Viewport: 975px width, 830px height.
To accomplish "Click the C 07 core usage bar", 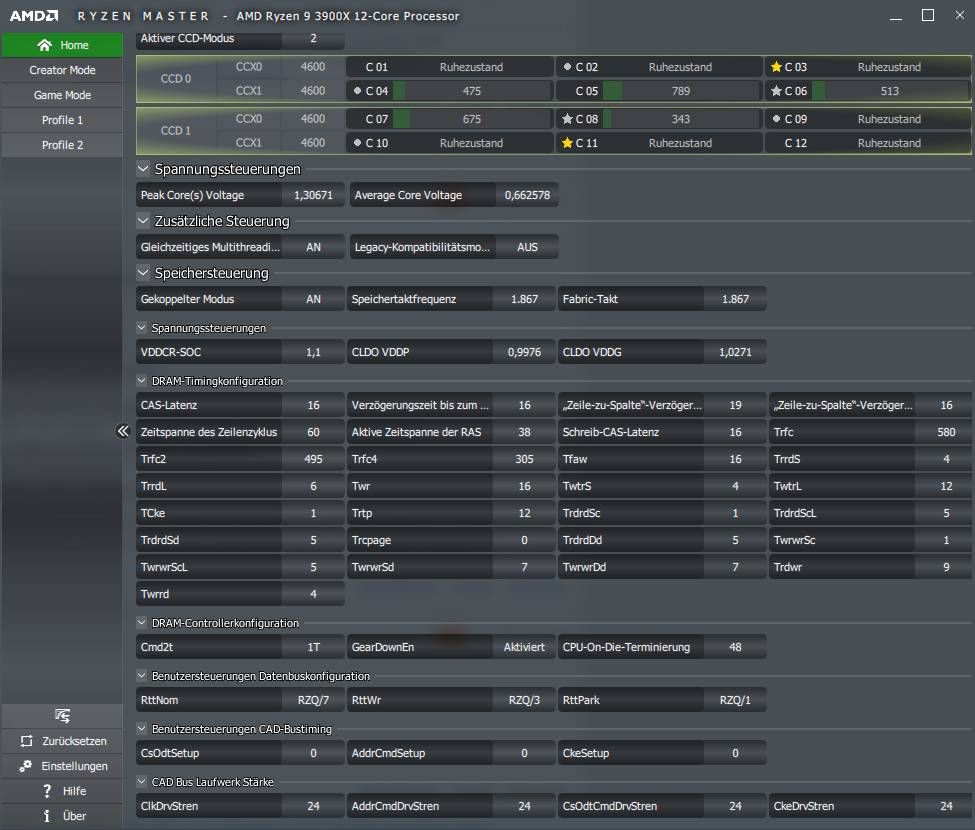I will tap(472, 119).
